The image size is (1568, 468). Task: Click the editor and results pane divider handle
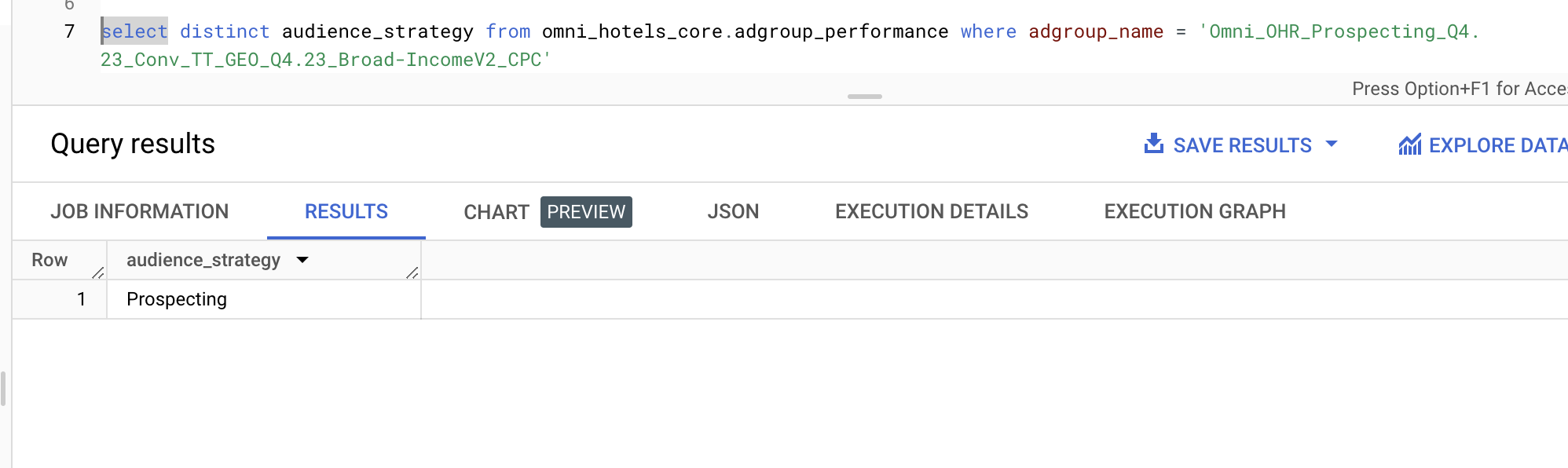point(864,97)
